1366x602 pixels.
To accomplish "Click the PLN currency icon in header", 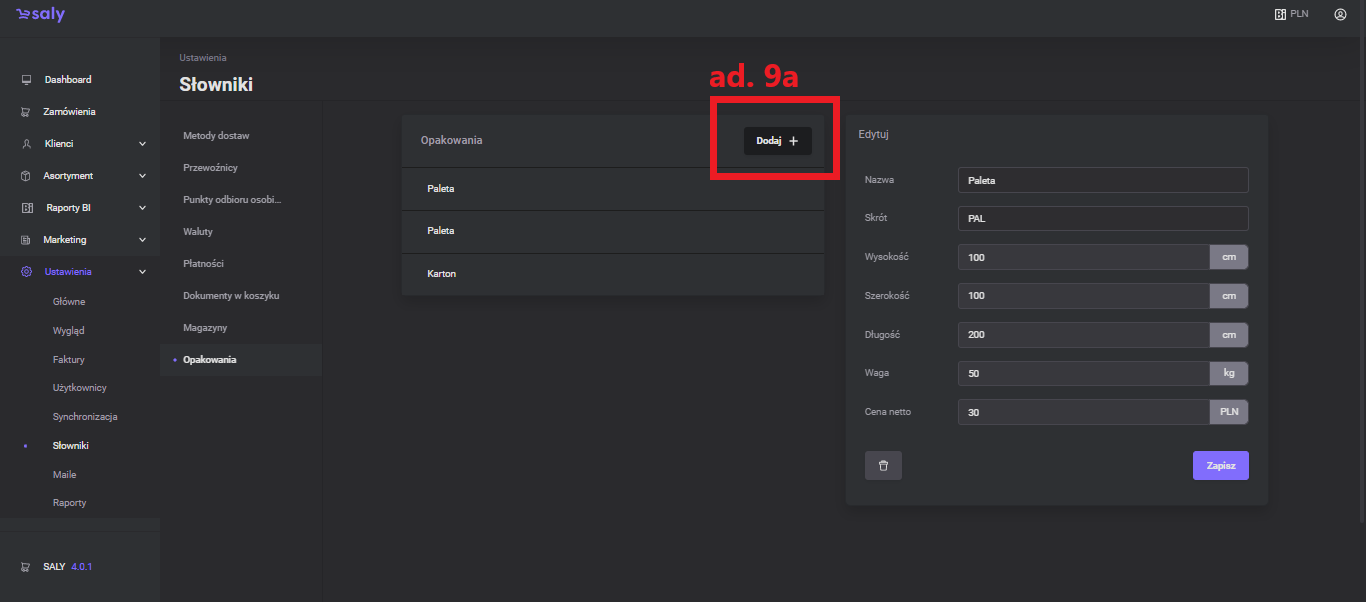I will pyautogui.click(x=1279, y=15).
